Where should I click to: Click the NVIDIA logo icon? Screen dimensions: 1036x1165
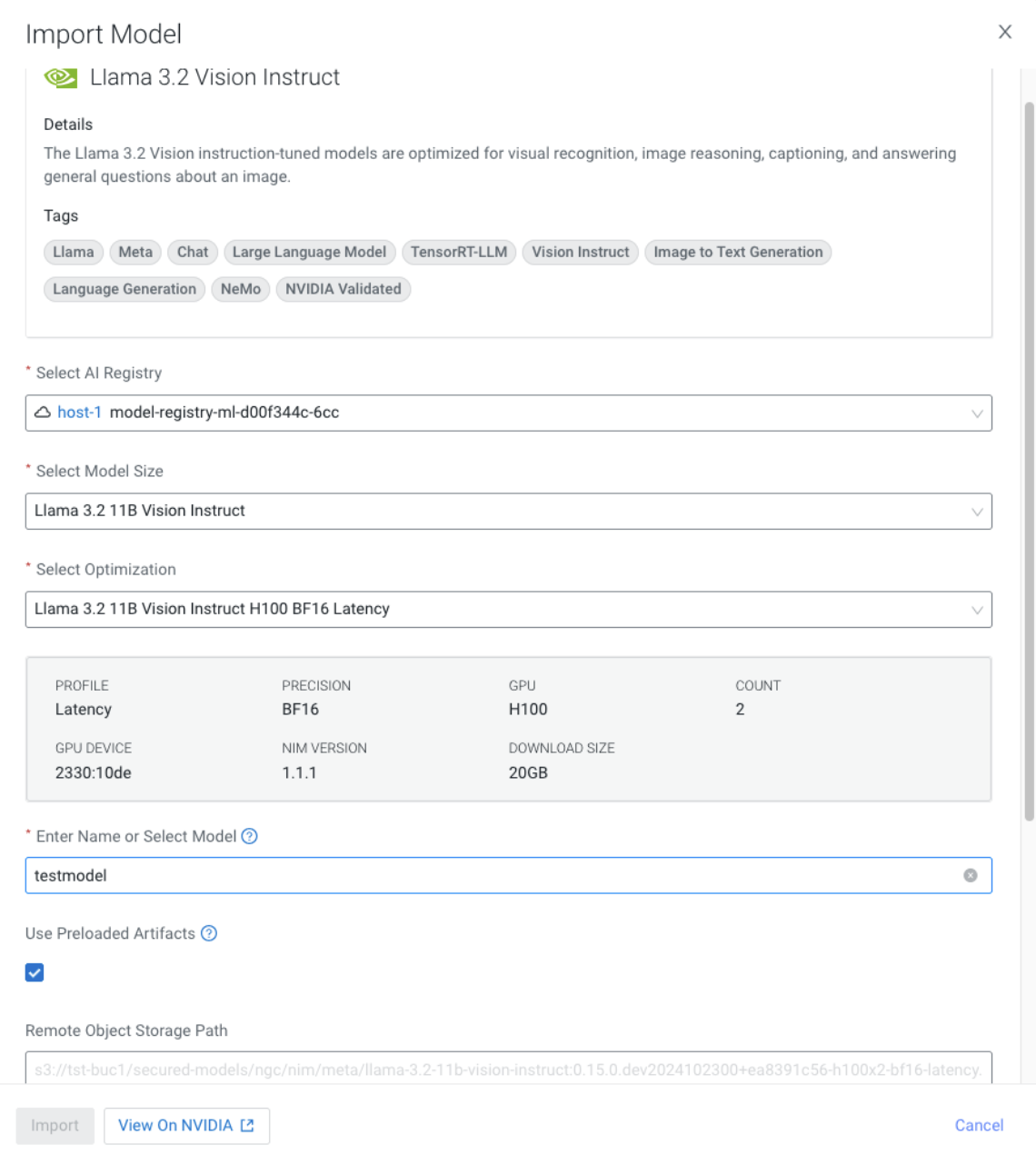(61, 78)
